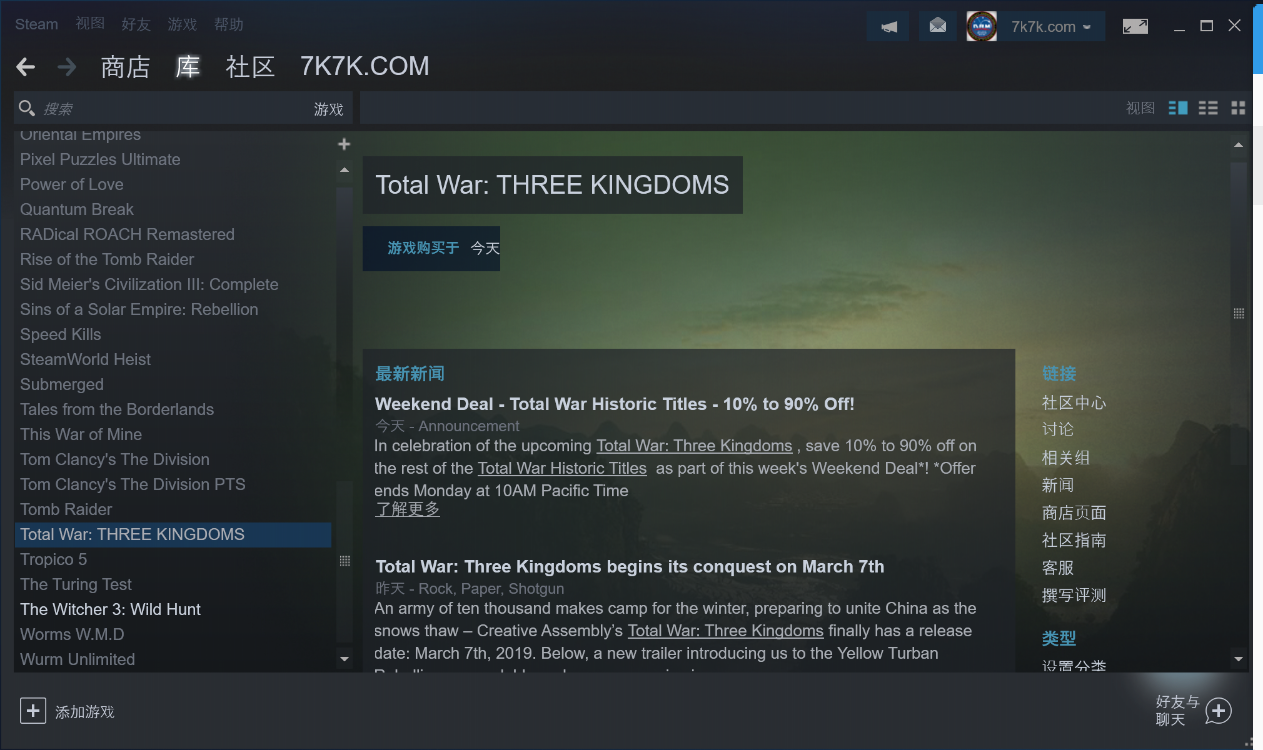Open the 游戏 filter dropdown in search
1263x750 pixels.
pos(328,109)
